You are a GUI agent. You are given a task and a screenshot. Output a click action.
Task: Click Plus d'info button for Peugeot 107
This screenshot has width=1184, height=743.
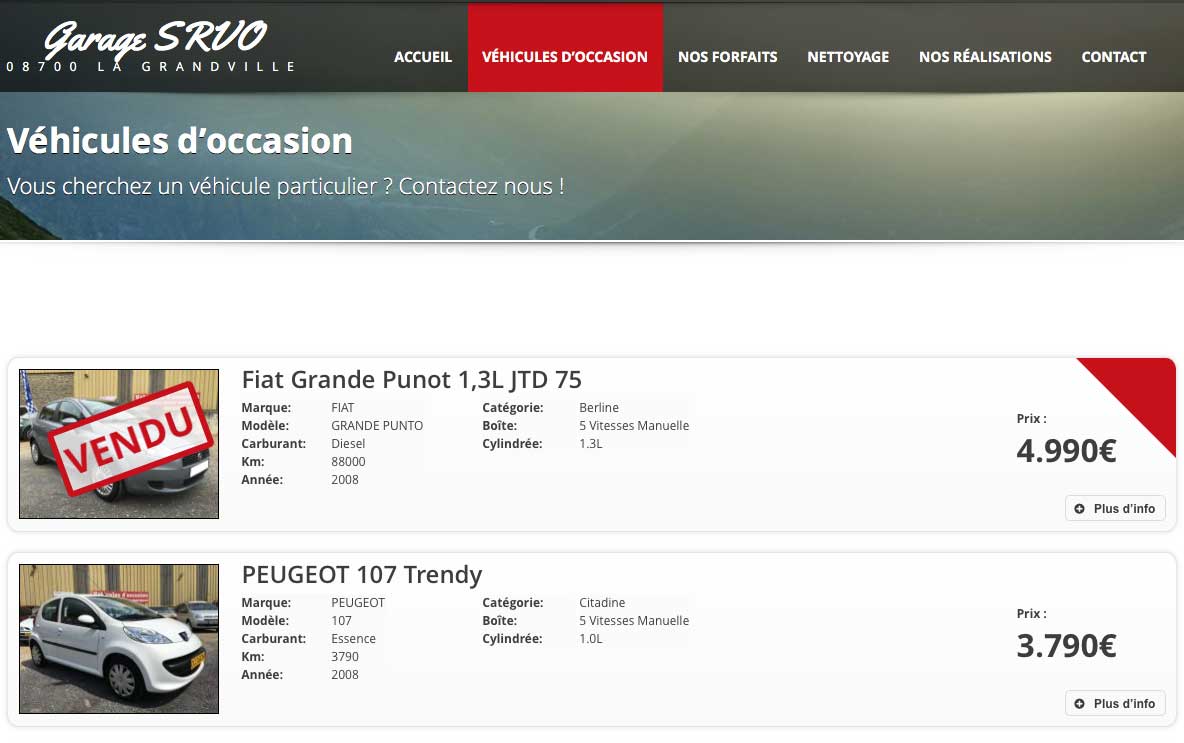point(1115,703)
